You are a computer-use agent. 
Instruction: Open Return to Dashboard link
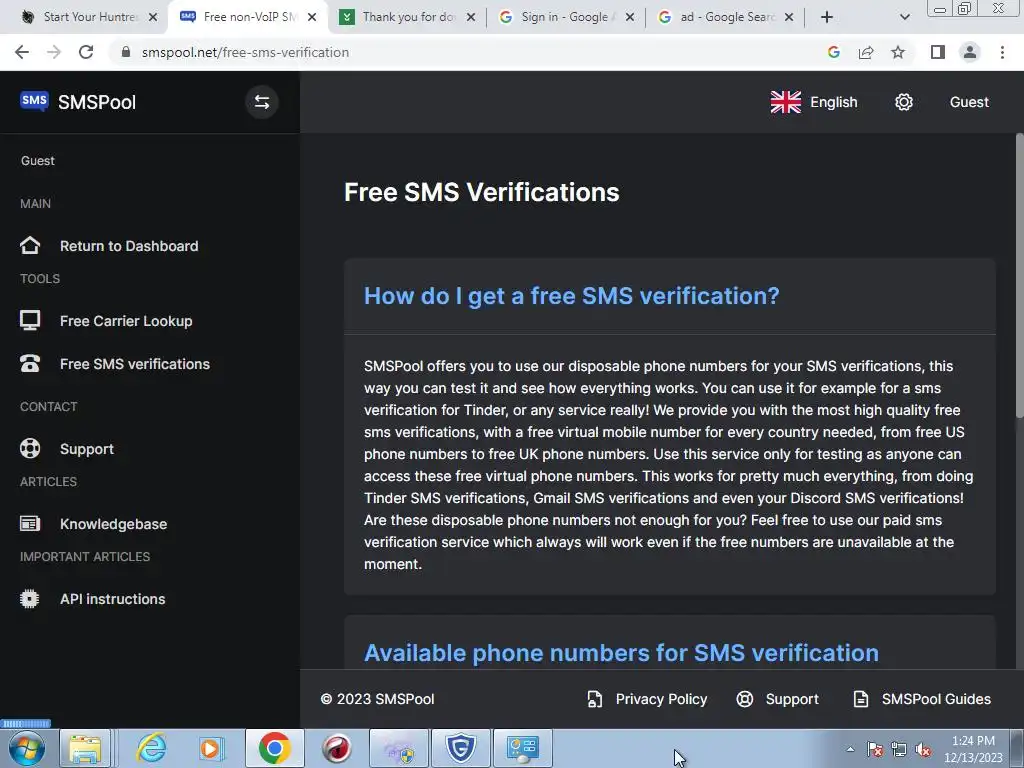point(129,246)
